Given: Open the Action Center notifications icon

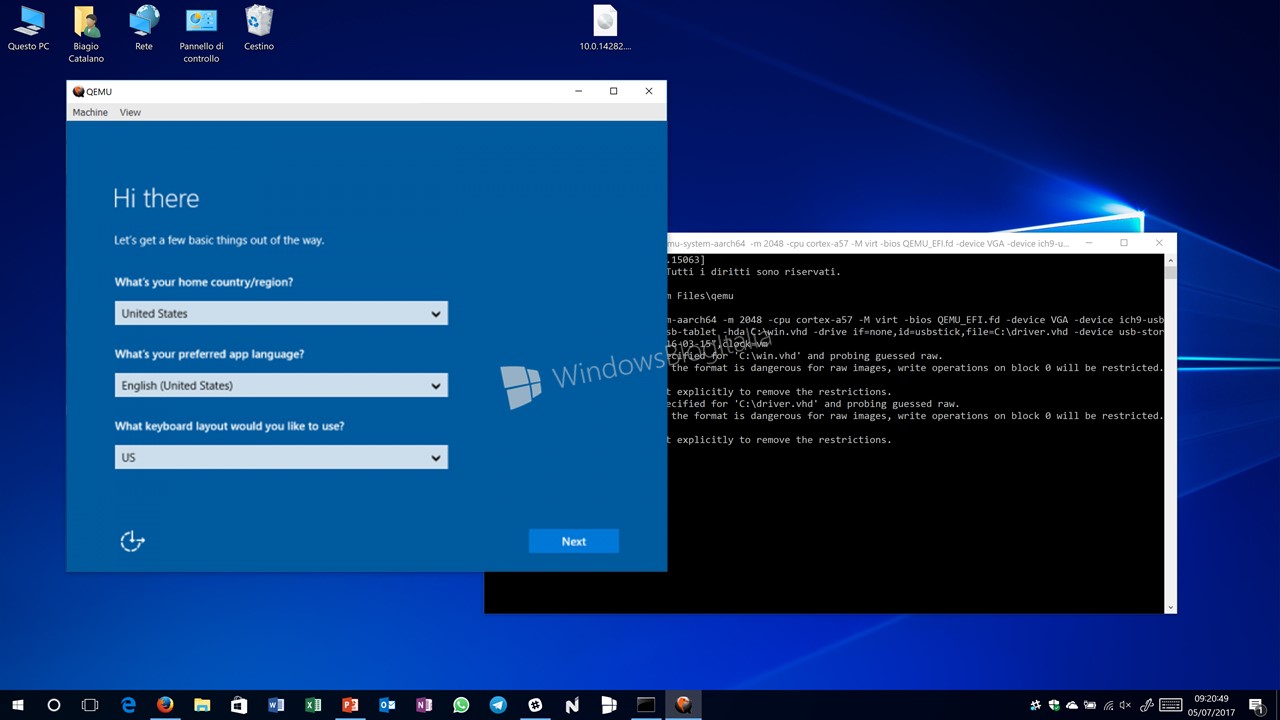Looking at the screenshot, I should (x=1257, y=705).
